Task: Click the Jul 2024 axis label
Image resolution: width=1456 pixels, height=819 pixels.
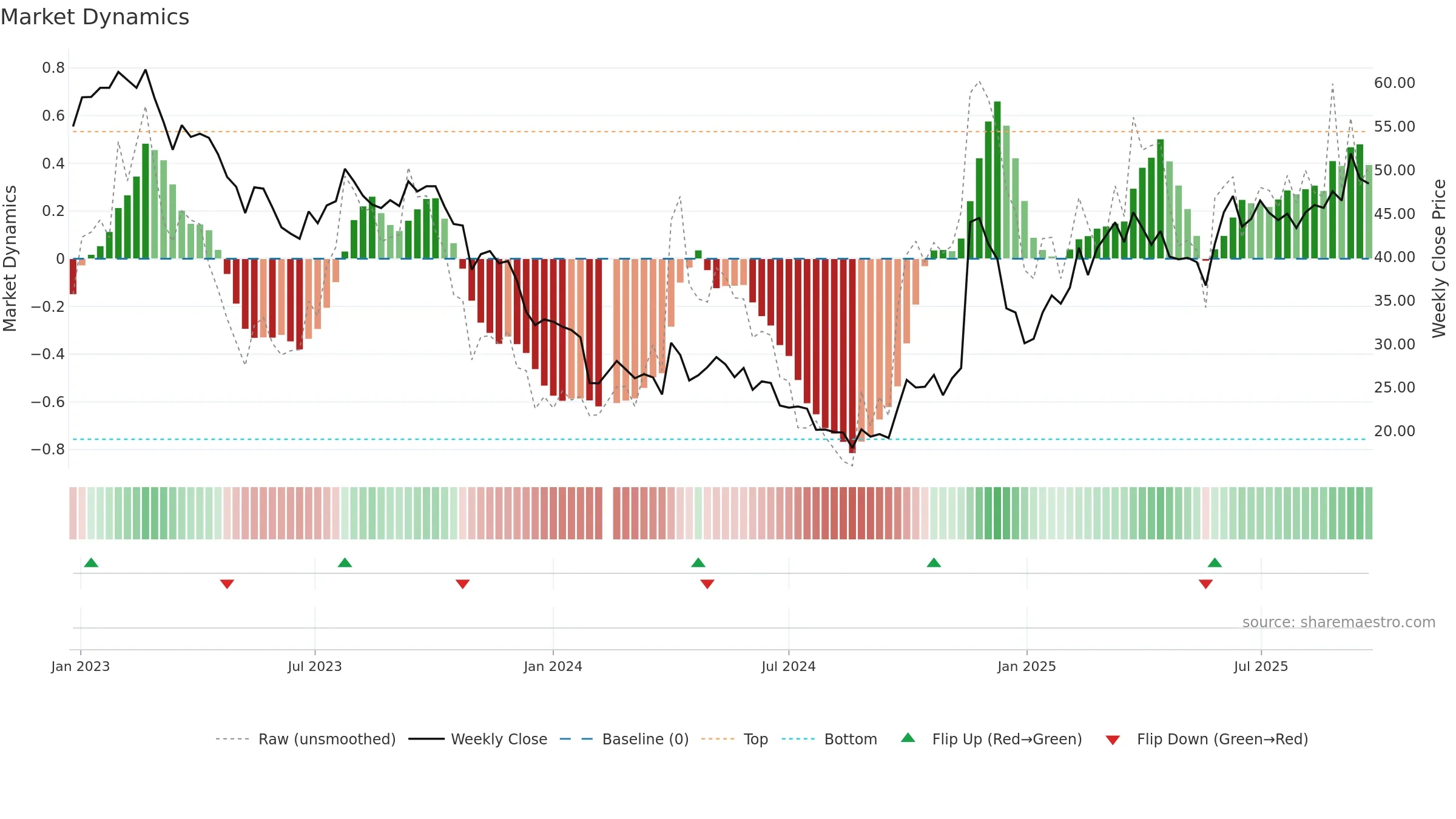Action: (x=789, y=666)
